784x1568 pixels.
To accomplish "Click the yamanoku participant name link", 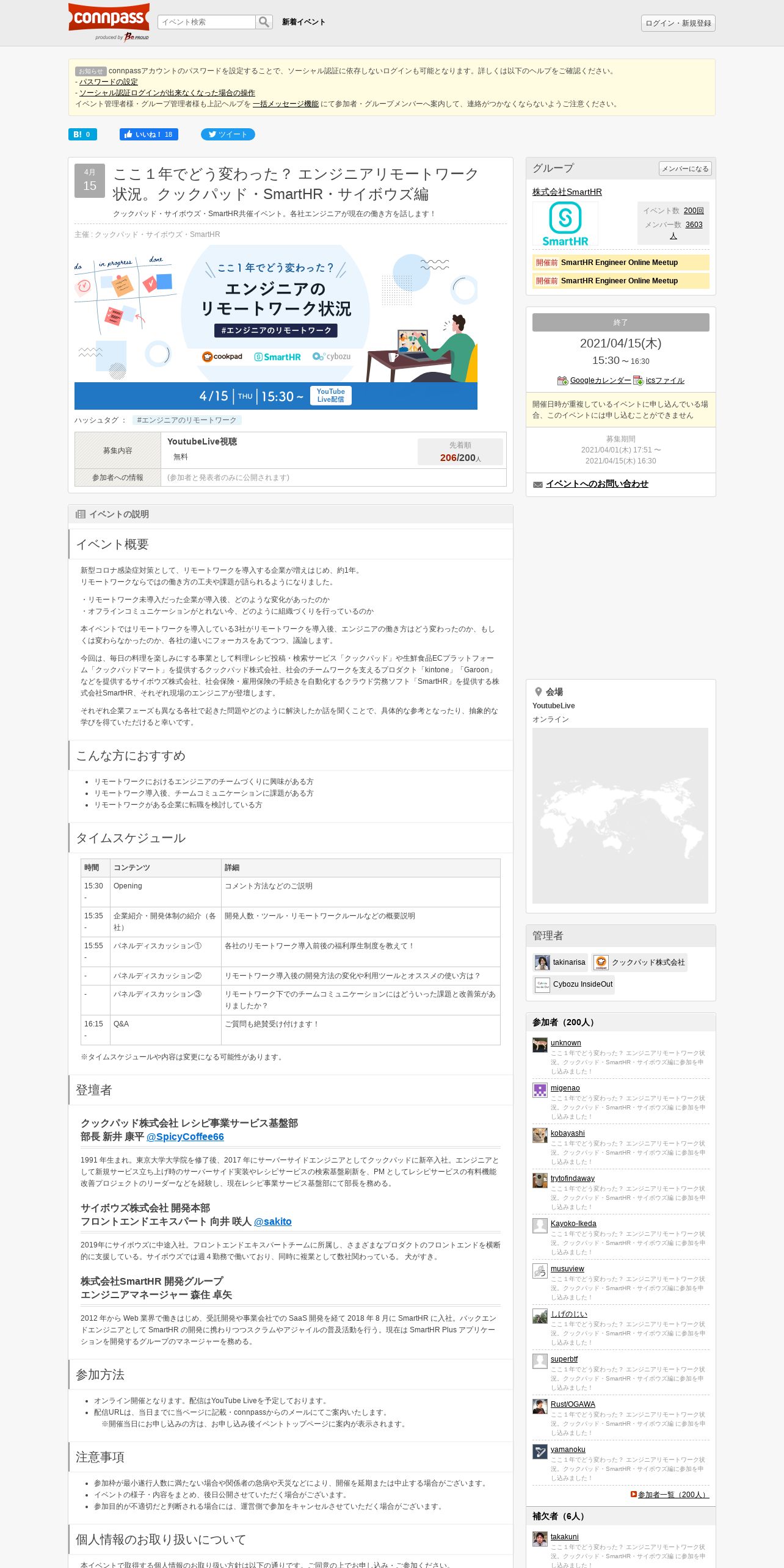I will coord(568,1450).
